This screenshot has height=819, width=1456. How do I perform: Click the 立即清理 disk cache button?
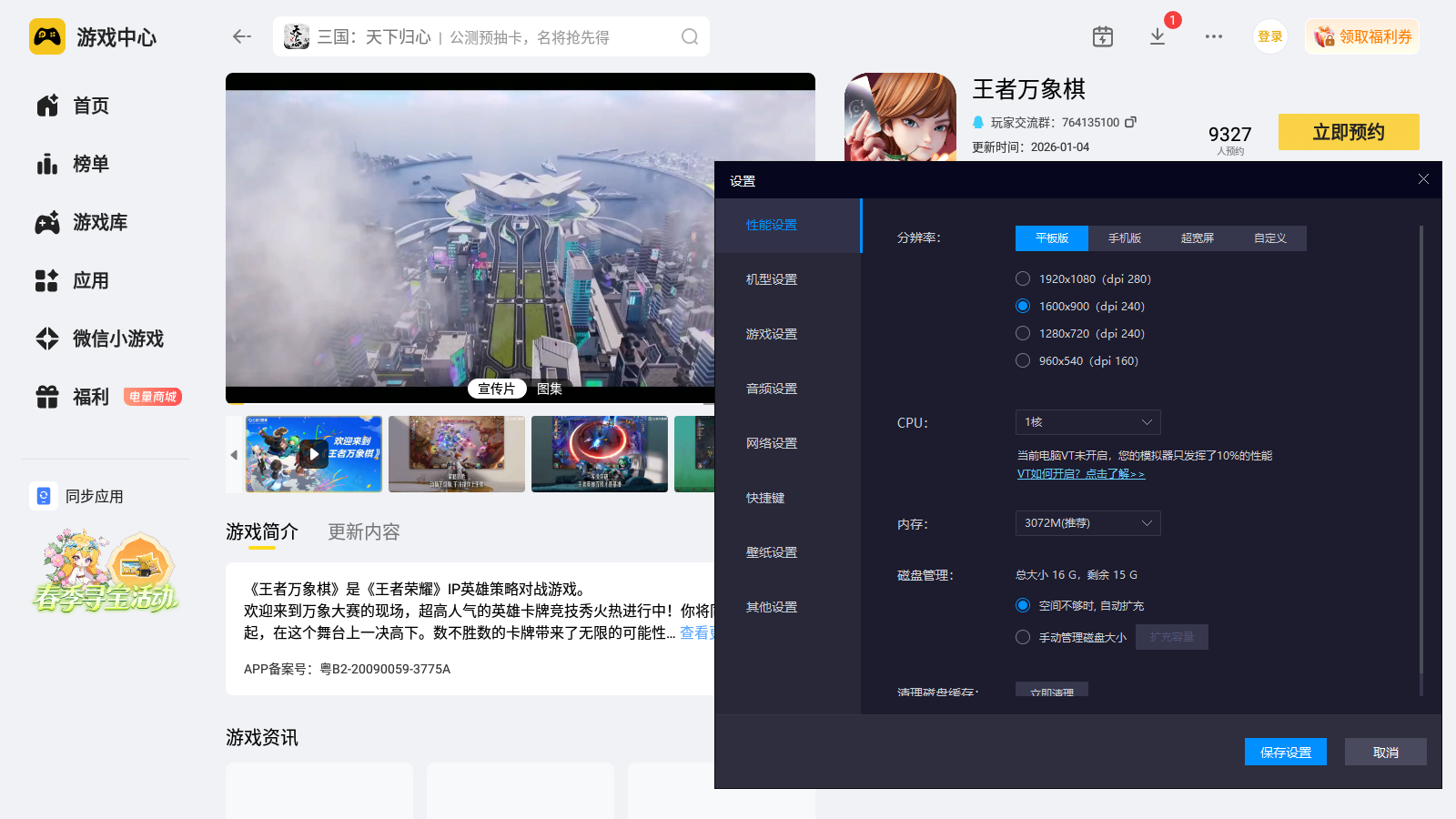click(1052, 690)
